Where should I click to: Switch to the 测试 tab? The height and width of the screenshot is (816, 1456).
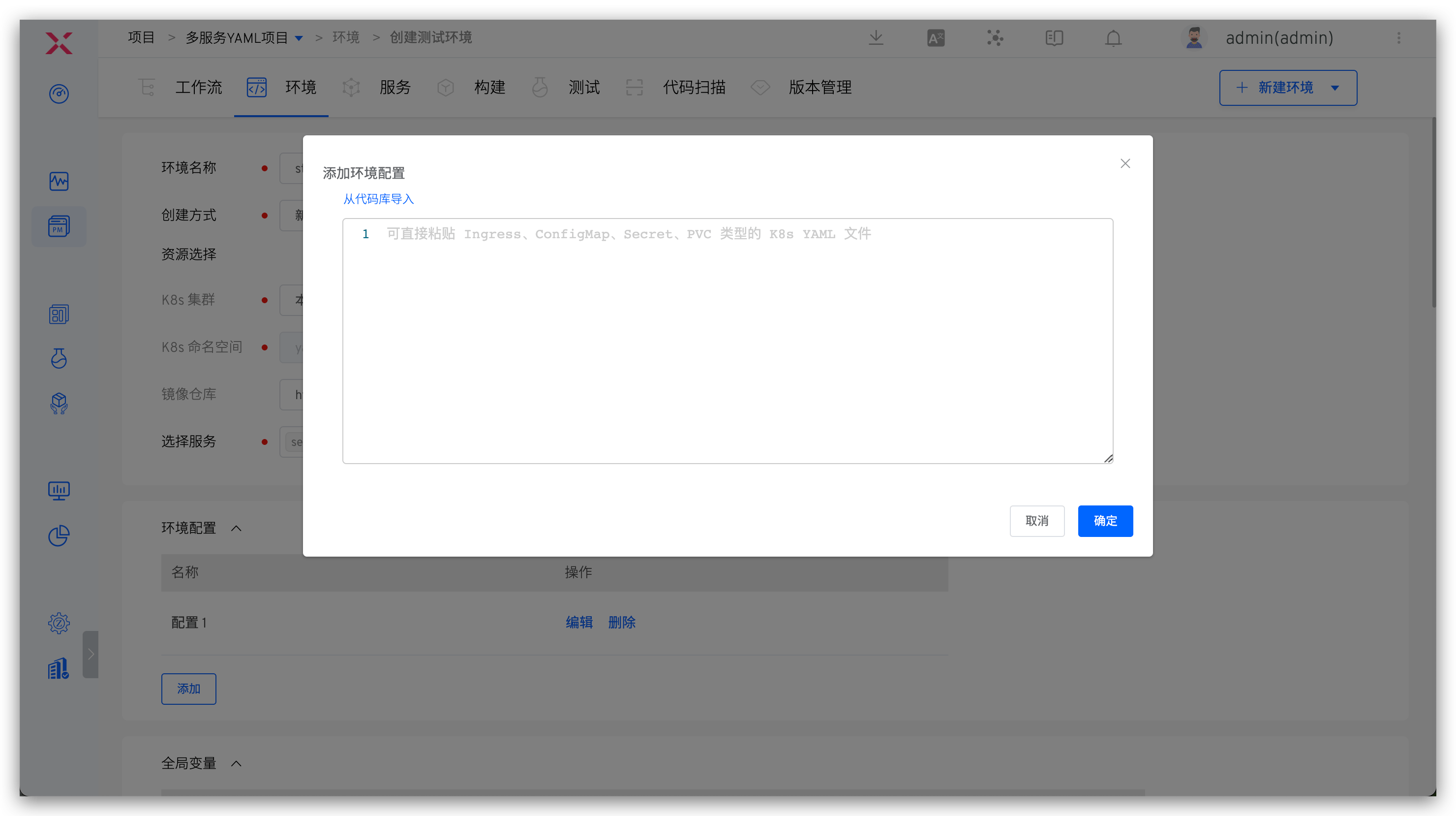[584, 87]
